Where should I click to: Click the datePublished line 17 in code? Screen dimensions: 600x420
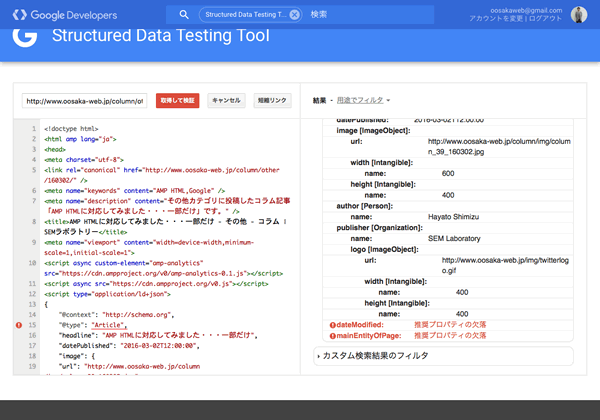click(x=129, y=346)
